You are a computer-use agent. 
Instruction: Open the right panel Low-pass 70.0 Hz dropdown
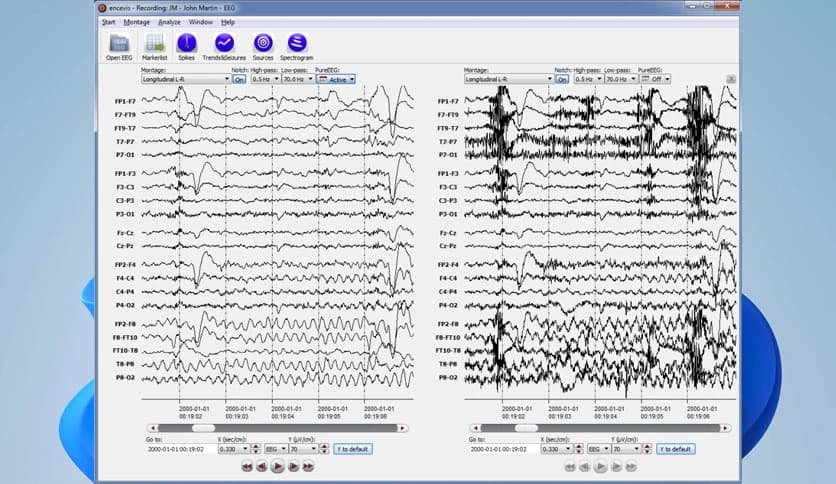(x=620, y=79)
